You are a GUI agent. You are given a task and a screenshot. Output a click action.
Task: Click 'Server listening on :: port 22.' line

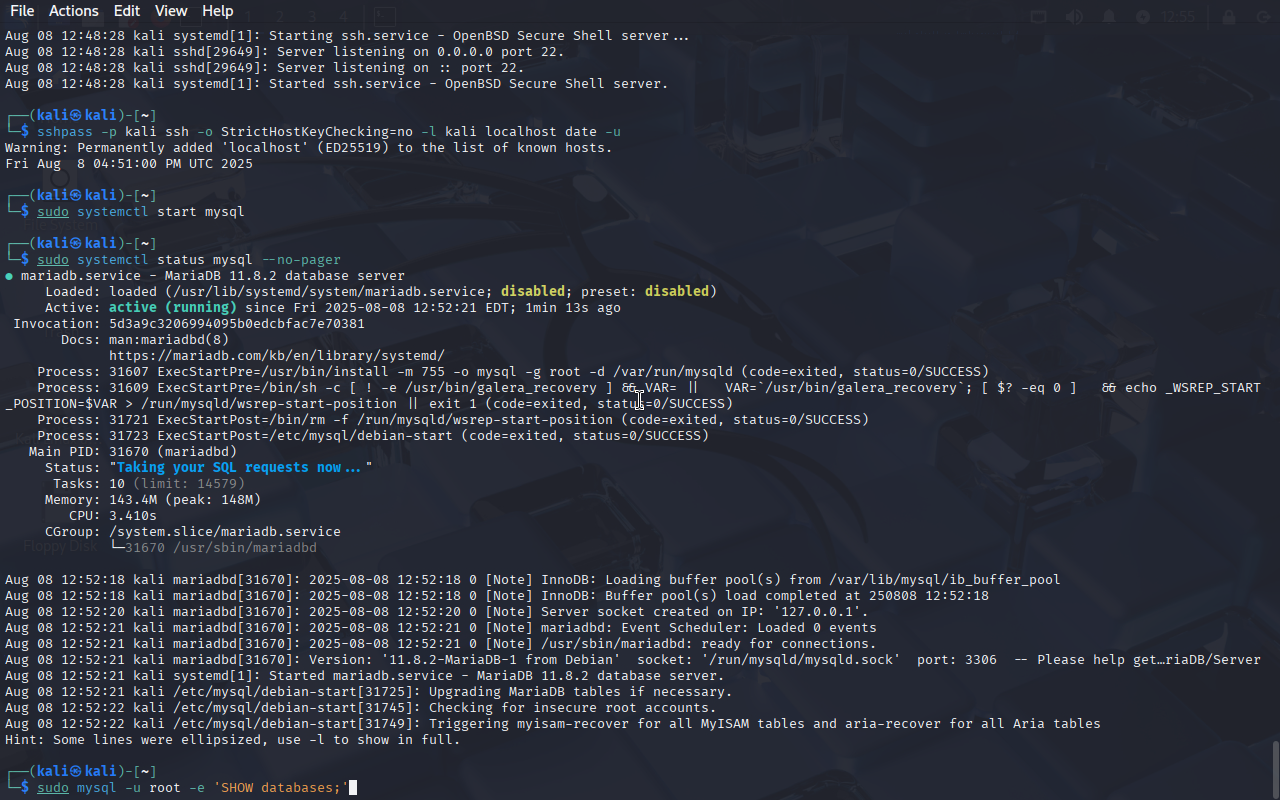click(x=265, y=67)
